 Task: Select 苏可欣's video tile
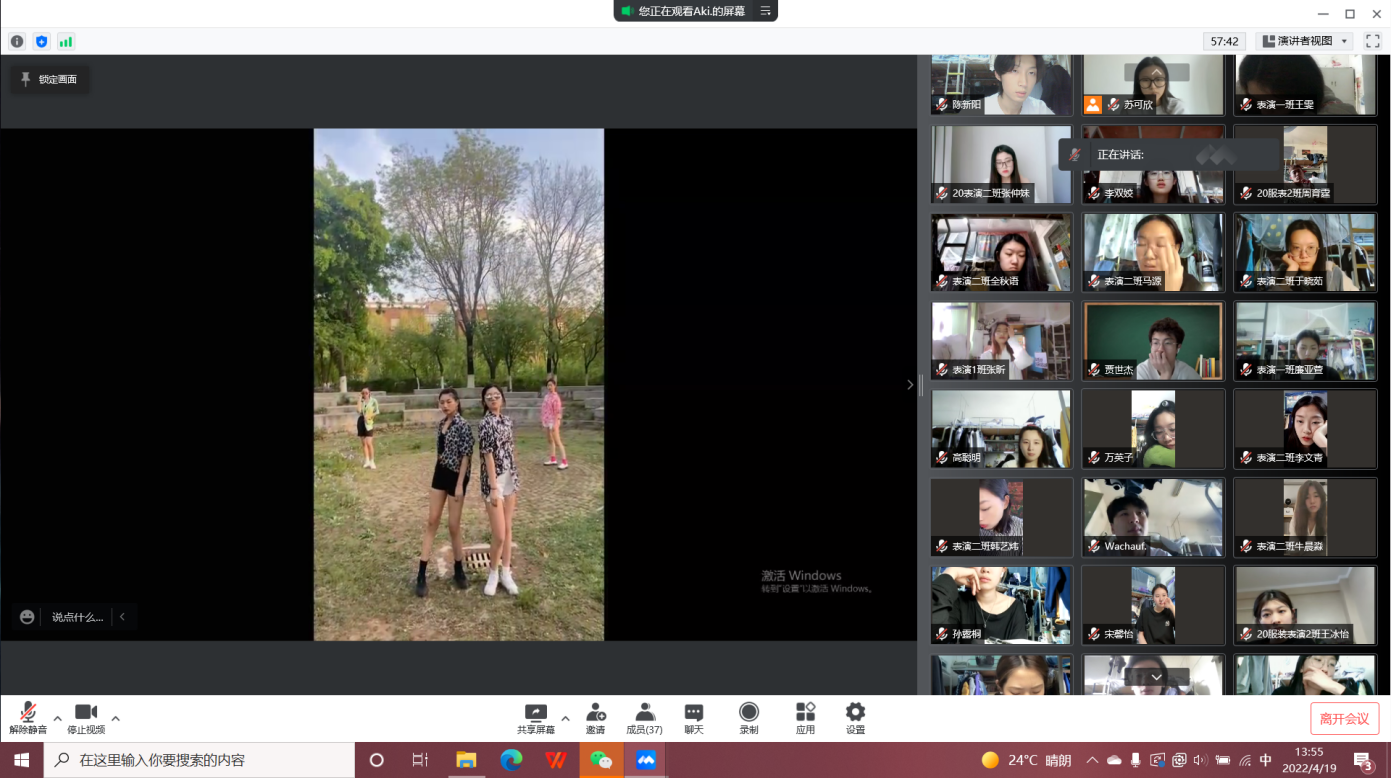click(x=1154, y=85)
